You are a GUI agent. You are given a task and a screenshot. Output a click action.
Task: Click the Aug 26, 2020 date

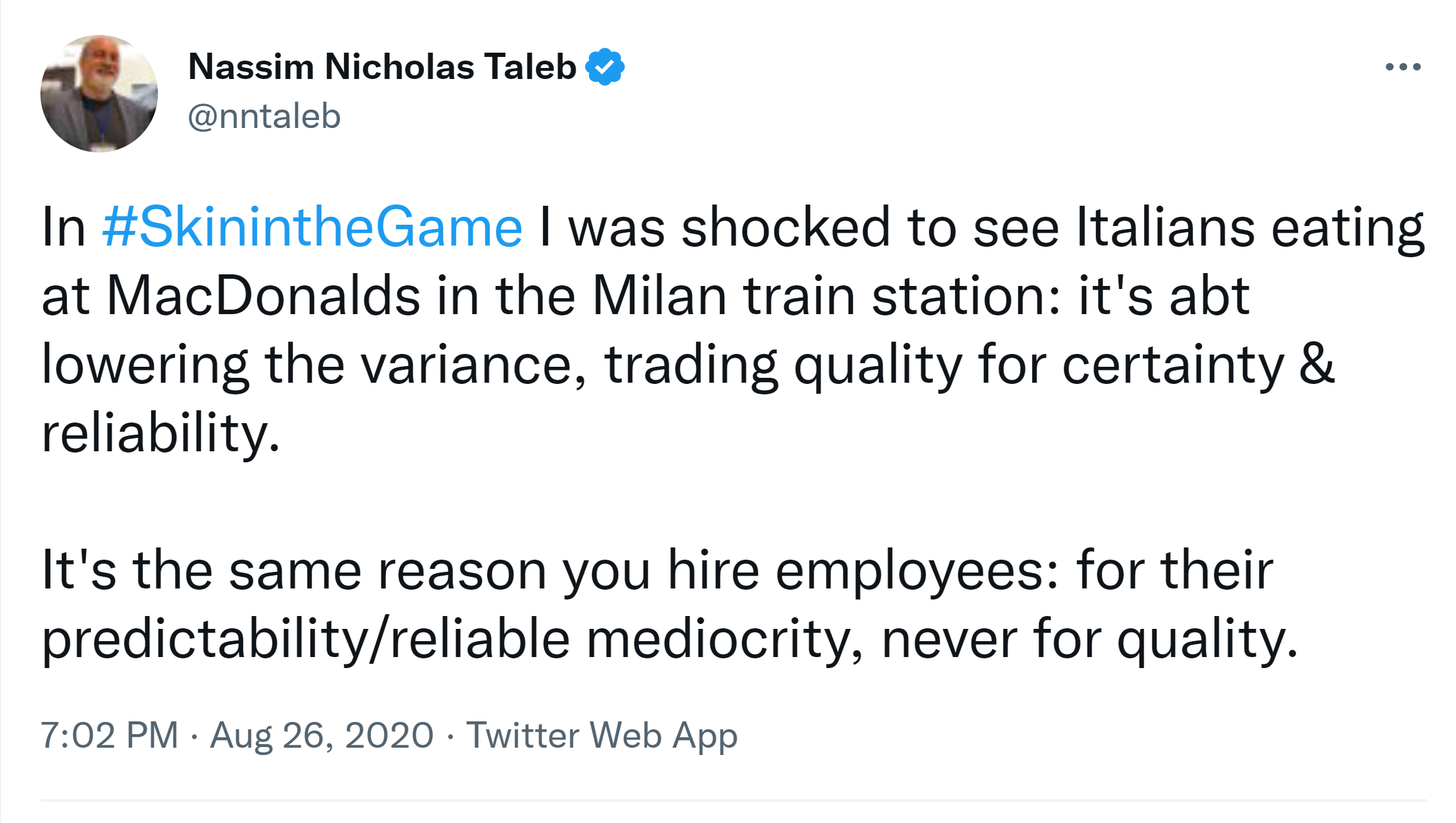tap(321, 735)
